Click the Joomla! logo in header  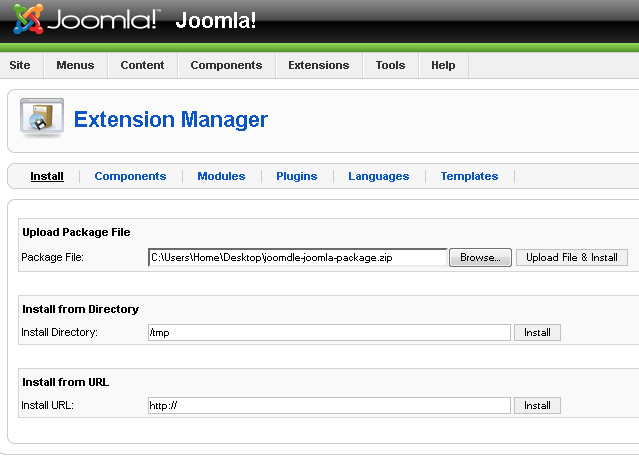coord(85,20)
